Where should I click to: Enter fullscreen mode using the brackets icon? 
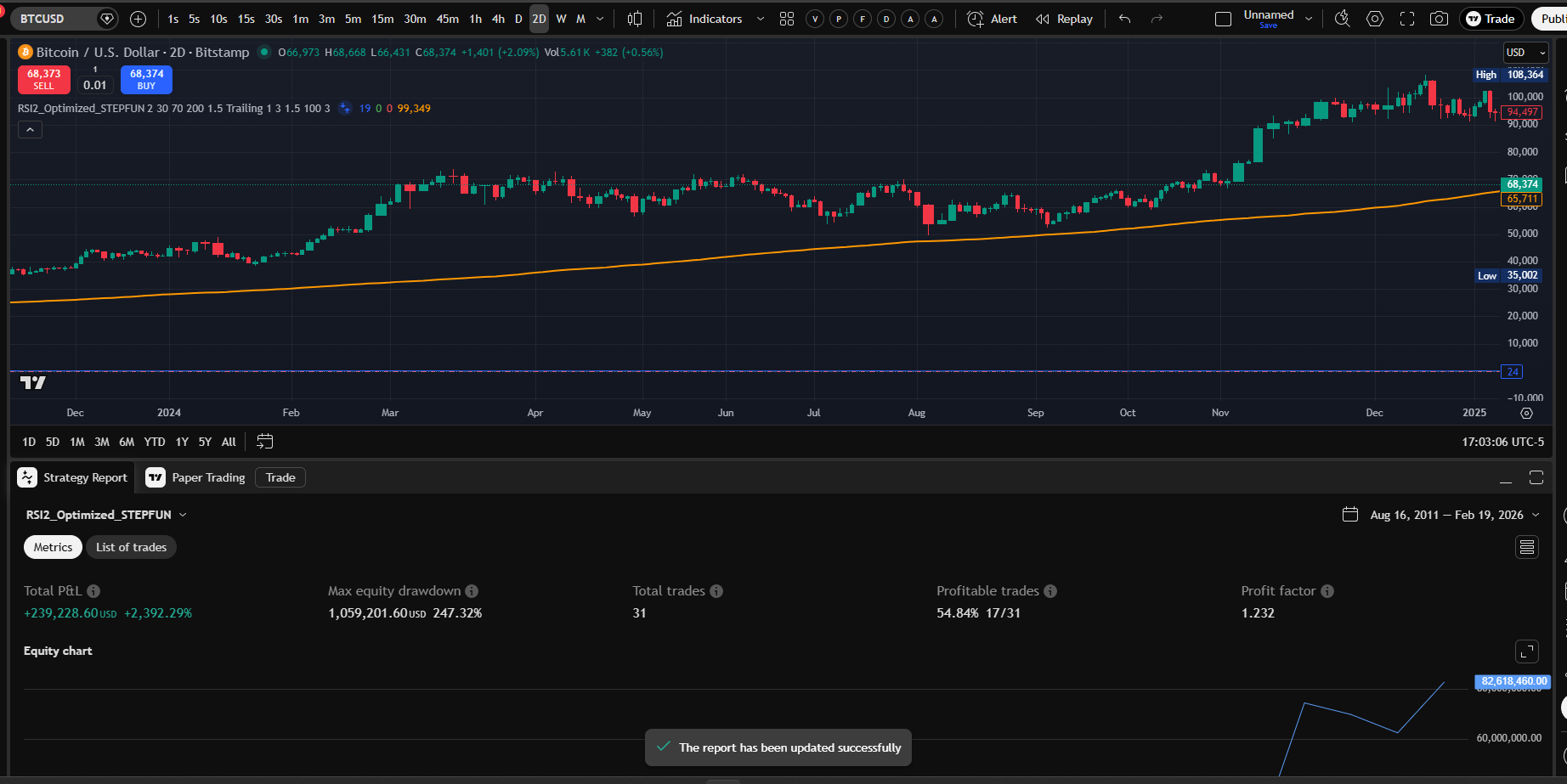point(1406,18)
